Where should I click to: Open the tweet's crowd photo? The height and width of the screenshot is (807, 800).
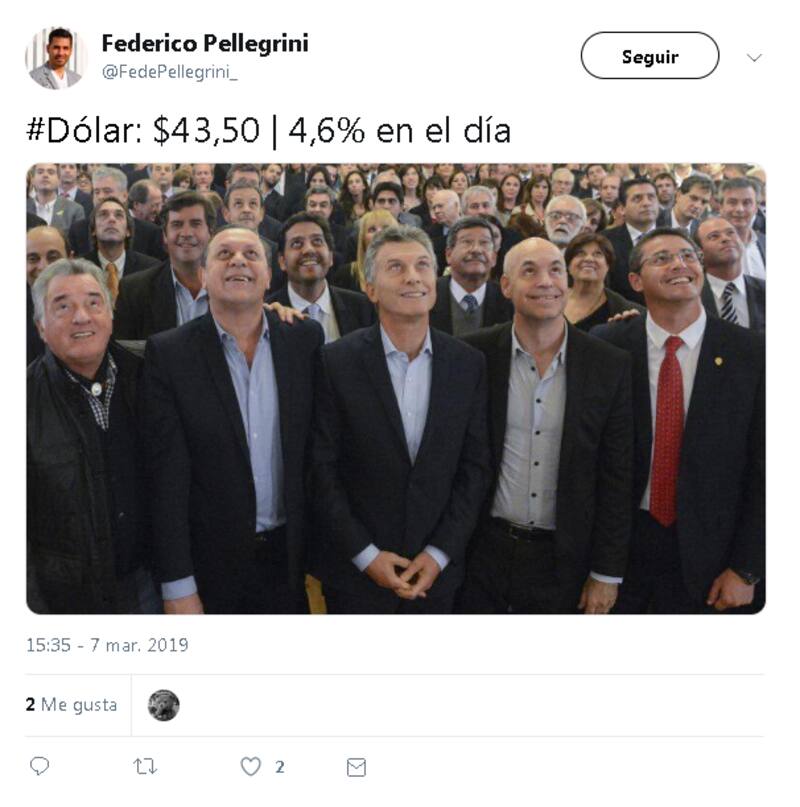coord(396,389)
